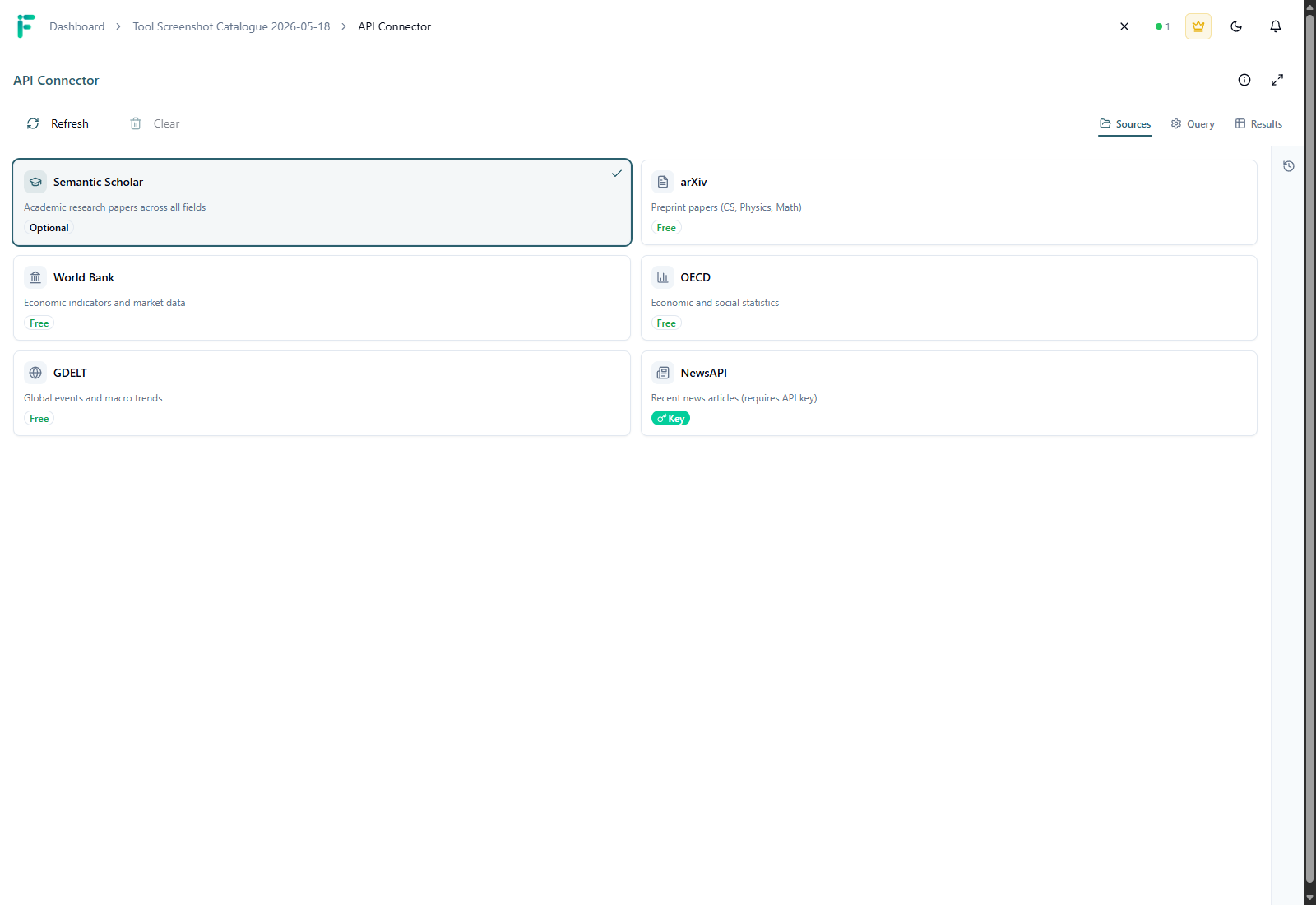Click the API Connector panel title
Viewport: 1316px width, 905px height.
click(x=56, y=80)
